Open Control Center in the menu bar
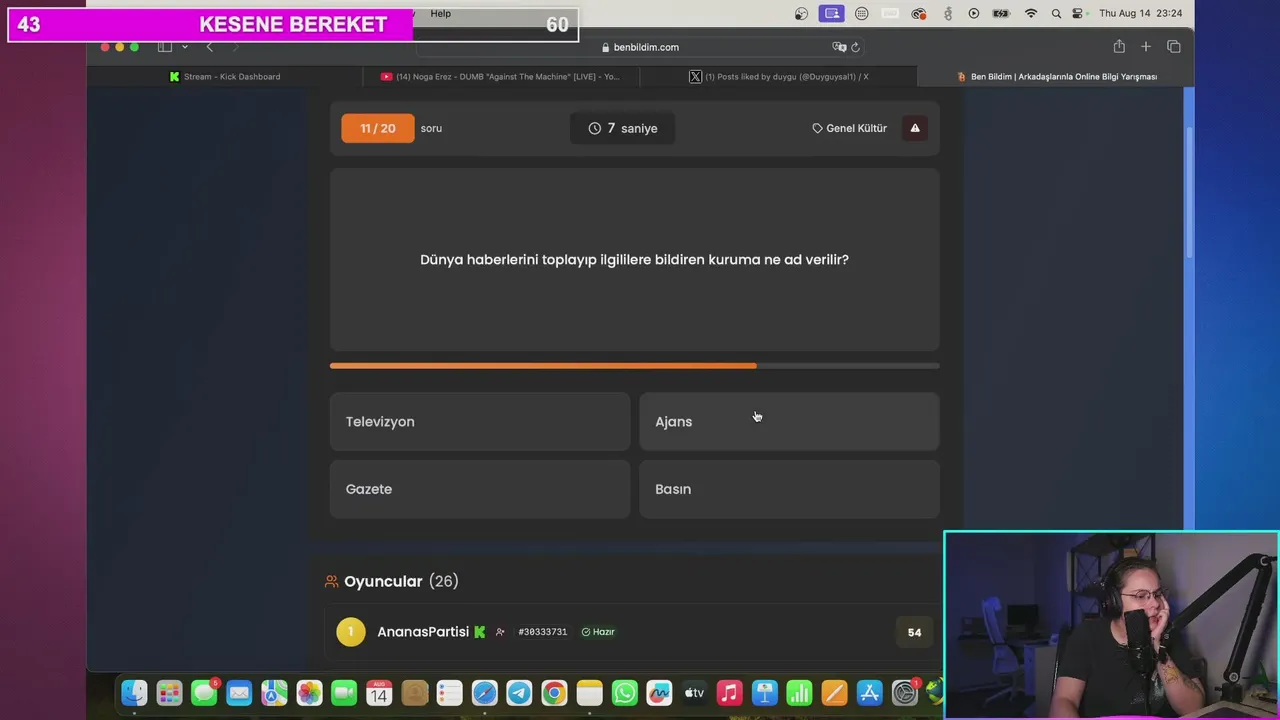The height and width of the screenshot is (720, 1280). pos(1078,13)
